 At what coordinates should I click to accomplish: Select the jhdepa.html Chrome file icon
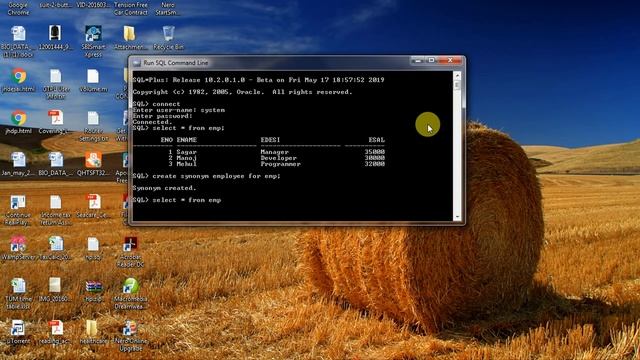(18, 80)
